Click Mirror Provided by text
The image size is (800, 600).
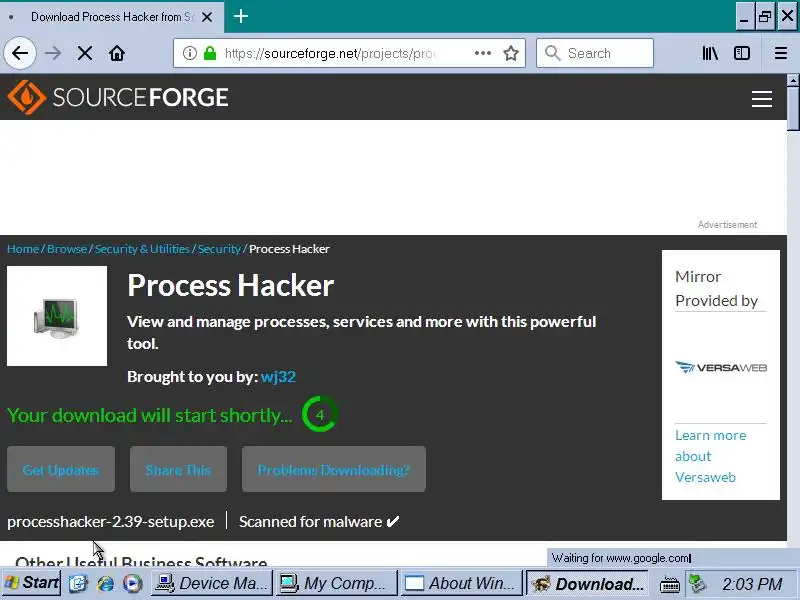pyautogui.click(x=717, y=289)
